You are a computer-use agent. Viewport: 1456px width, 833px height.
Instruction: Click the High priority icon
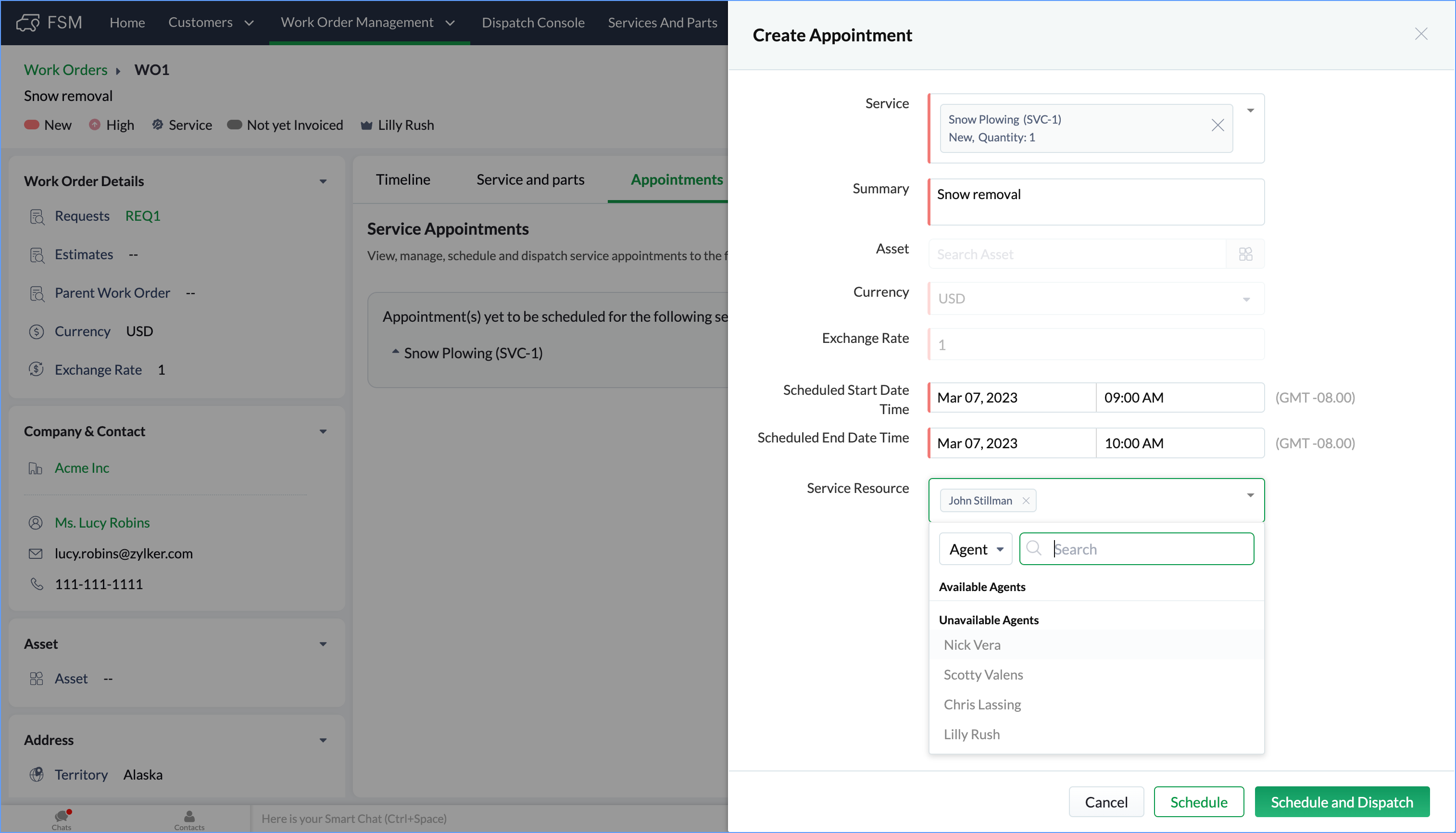(x=95, y=125)
